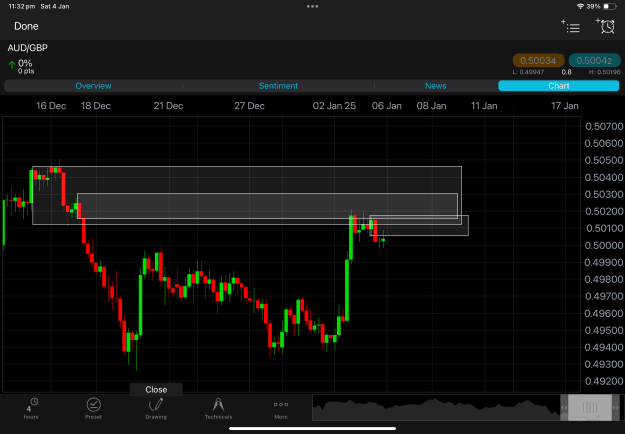Click the 08 Jan date label
The width and height of the screenshot is (625, 434).
click(431, 106)
